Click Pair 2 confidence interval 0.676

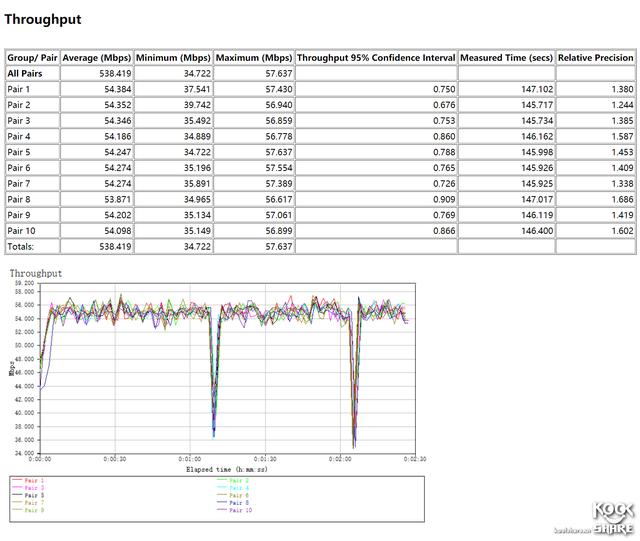pyautogui.click(x=444, y=105)
